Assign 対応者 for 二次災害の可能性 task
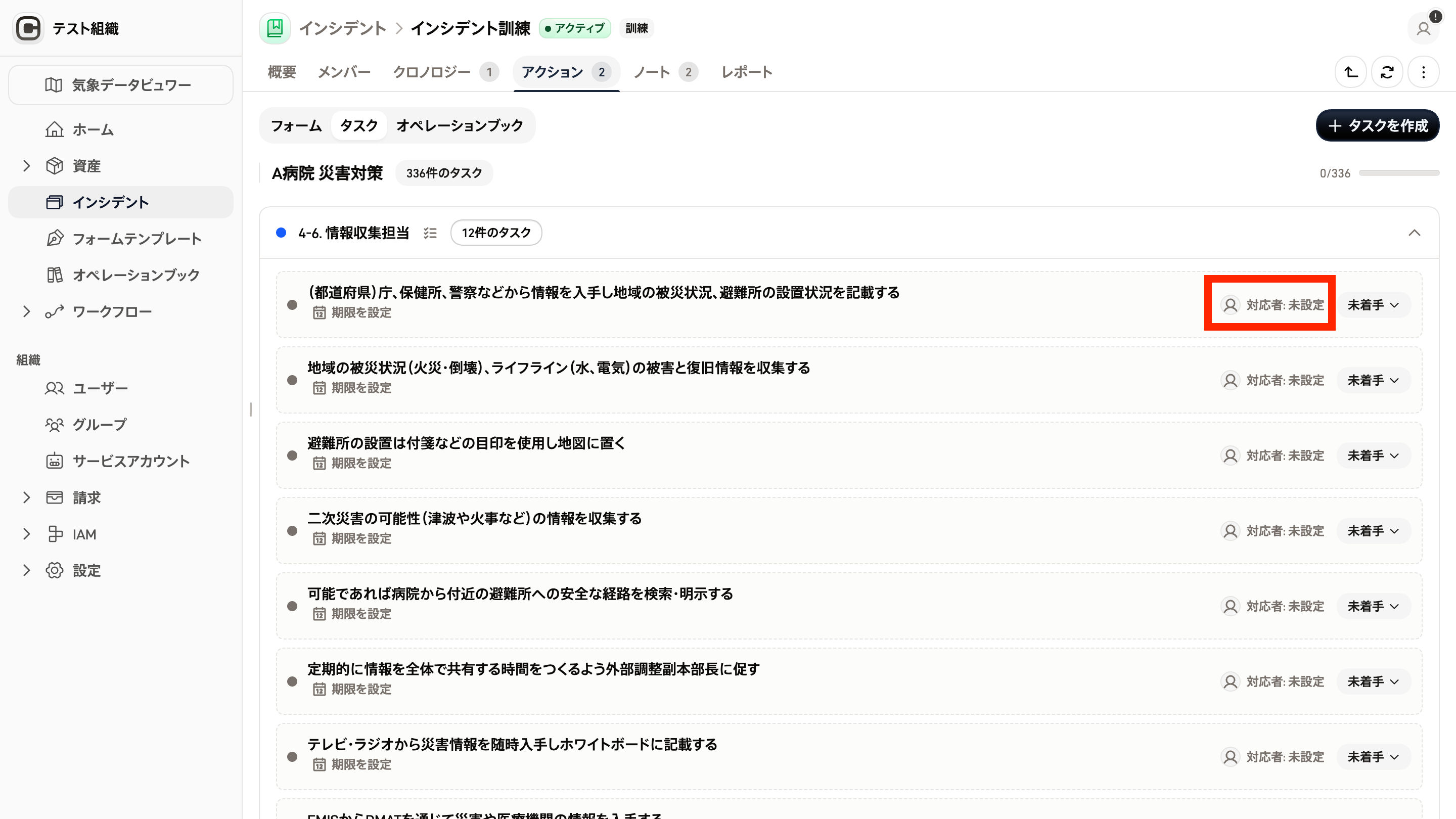Viewport: 1456px width, 819px height. click(x=1272, y=531)
